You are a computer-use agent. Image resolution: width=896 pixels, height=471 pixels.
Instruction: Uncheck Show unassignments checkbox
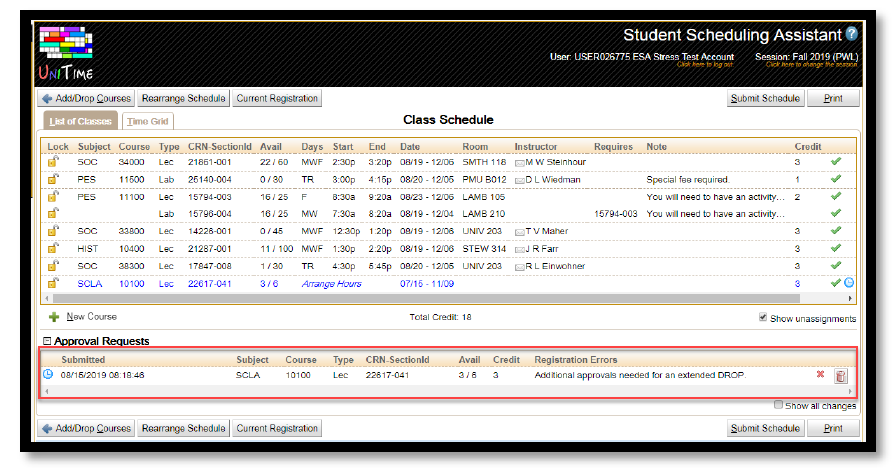click(765, 318)
